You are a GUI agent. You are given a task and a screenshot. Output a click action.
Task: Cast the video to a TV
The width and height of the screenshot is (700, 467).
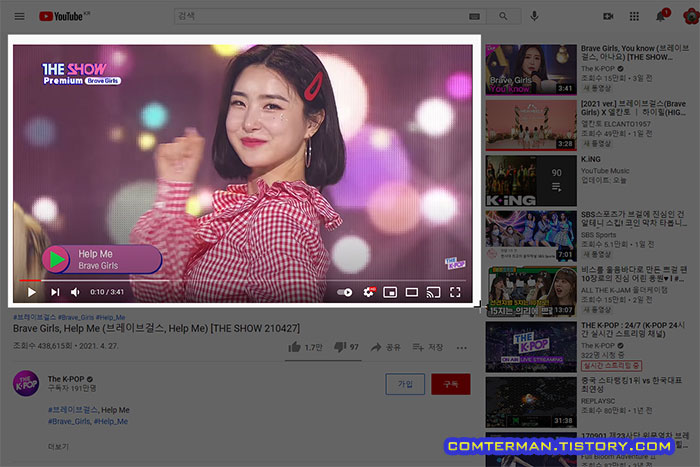(433, 292)
